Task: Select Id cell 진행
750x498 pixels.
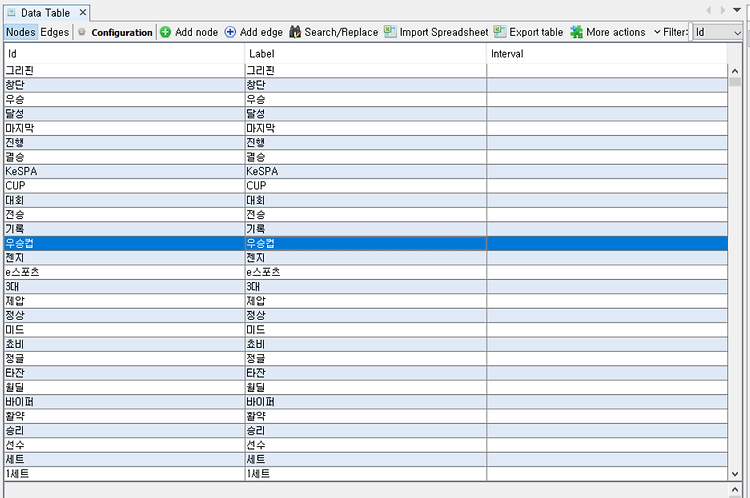Action: (124, 143)
